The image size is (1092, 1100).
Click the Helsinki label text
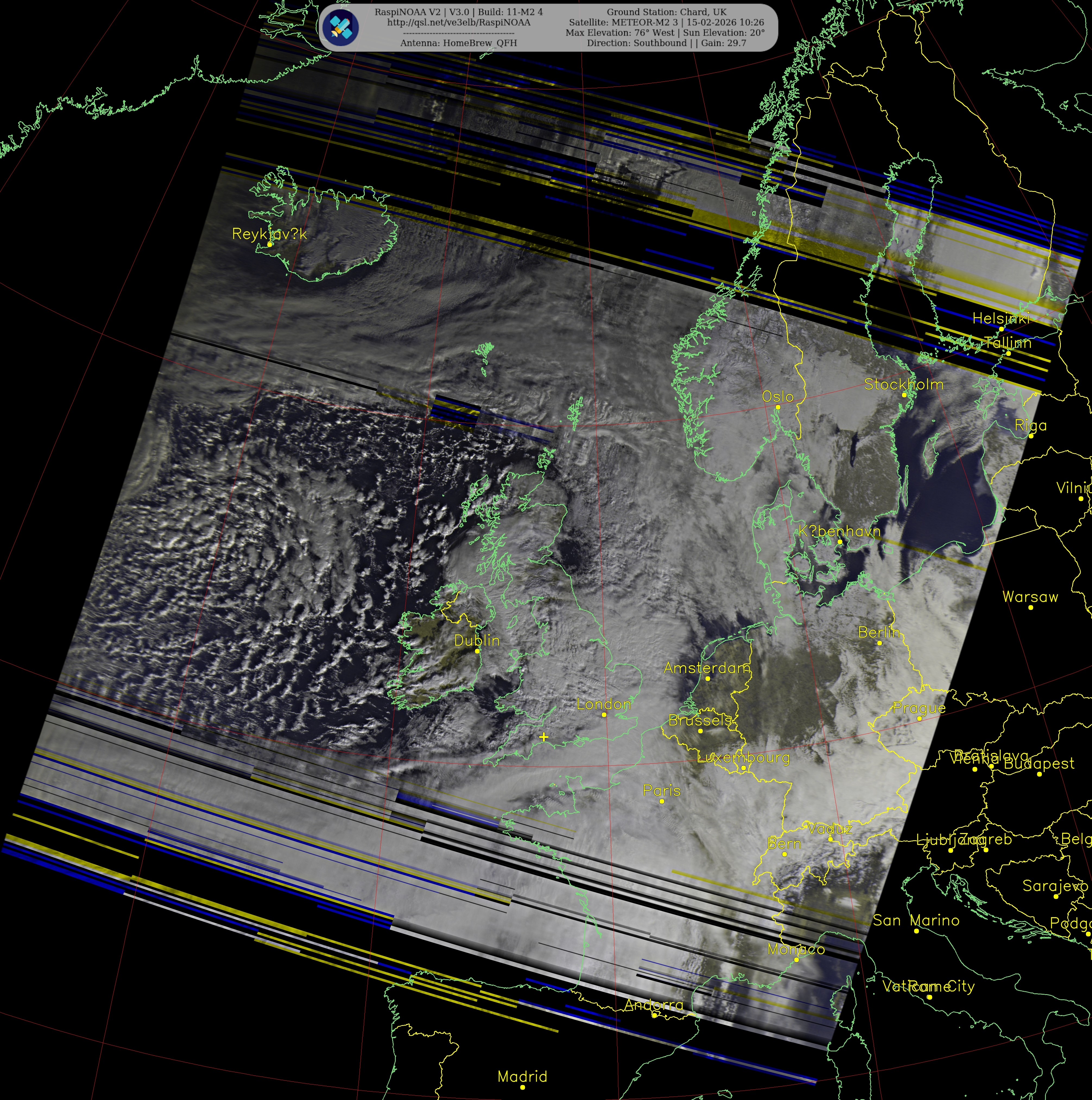point(1001,318)
